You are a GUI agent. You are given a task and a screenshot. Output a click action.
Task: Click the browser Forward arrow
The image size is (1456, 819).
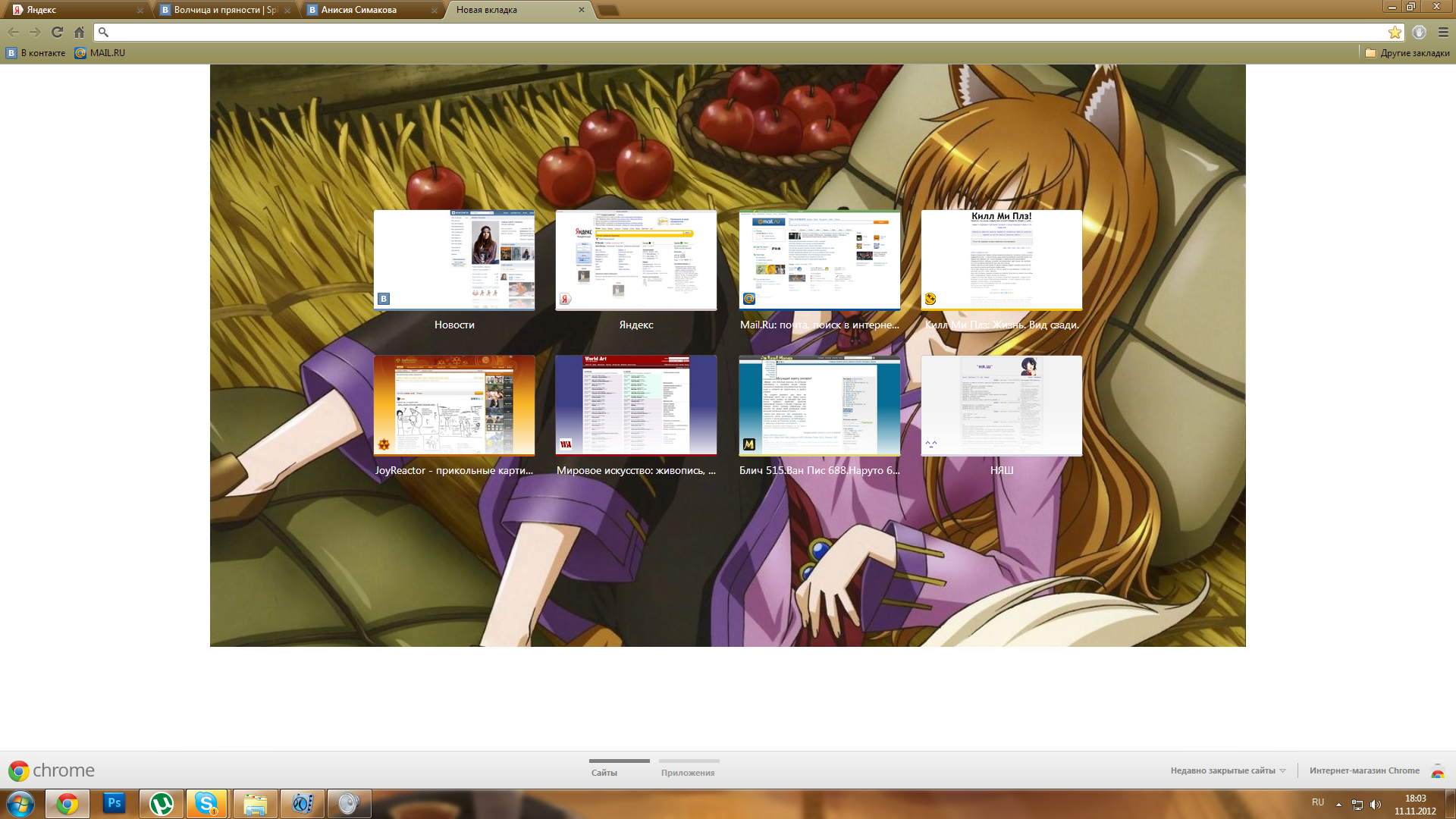pos(35,32)
